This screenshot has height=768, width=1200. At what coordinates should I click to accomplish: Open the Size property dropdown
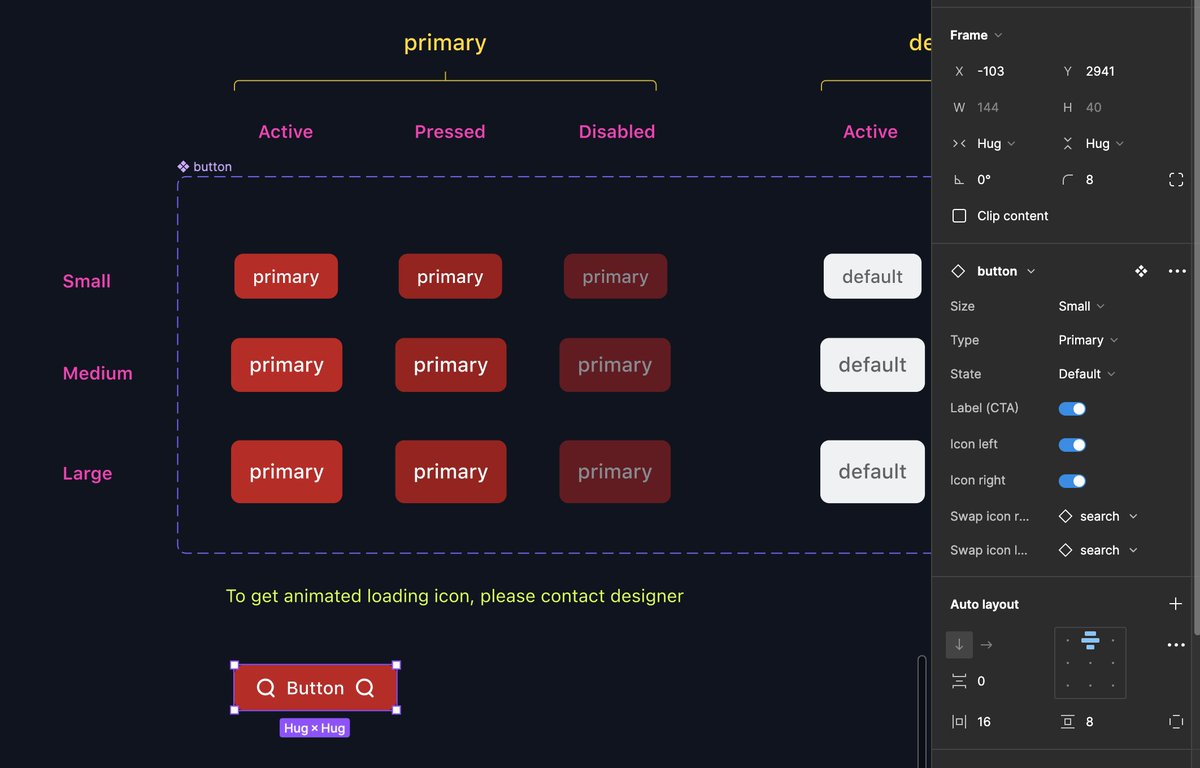coord(1081,306)
